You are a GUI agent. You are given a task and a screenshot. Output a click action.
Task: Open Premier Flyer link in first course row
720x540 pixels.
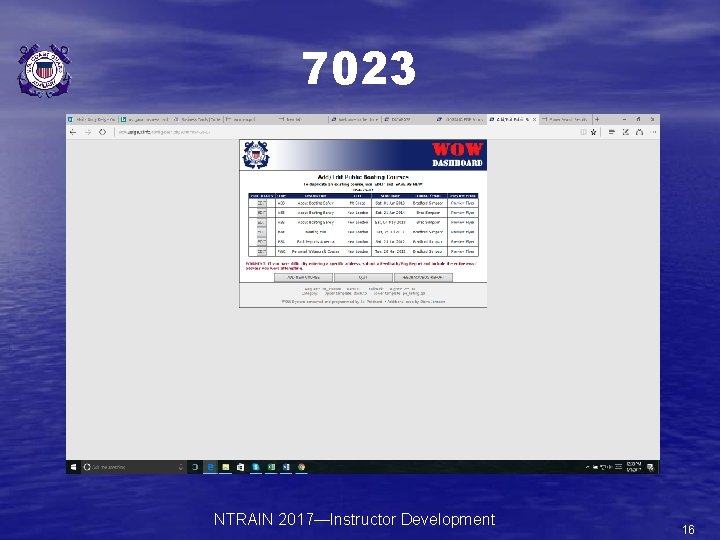[462, 203]
